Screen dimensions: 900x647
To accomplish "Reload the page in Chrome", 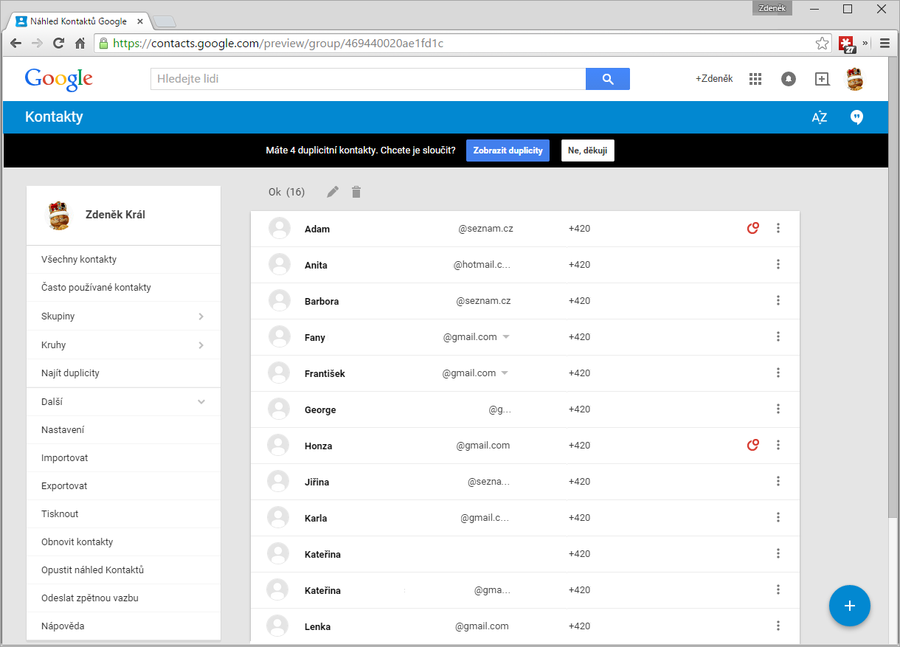I will coord(59,43).
